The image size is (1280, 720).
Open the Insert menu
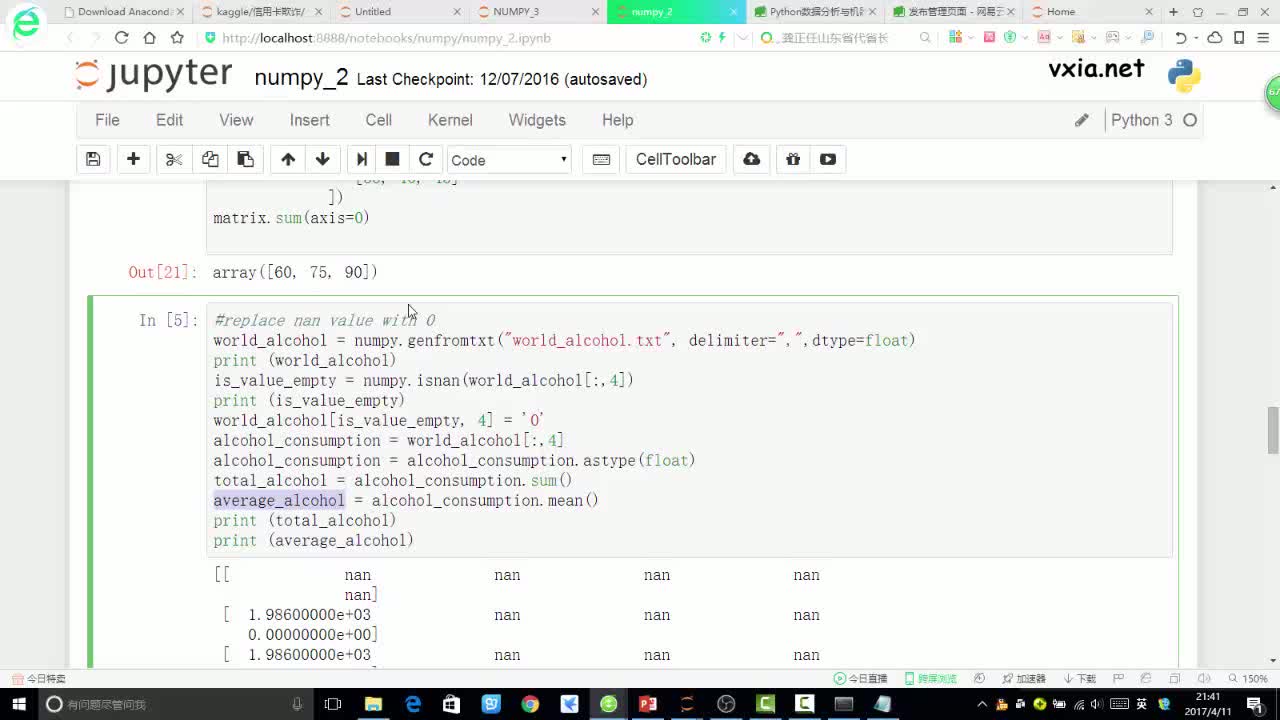point(309,120)
